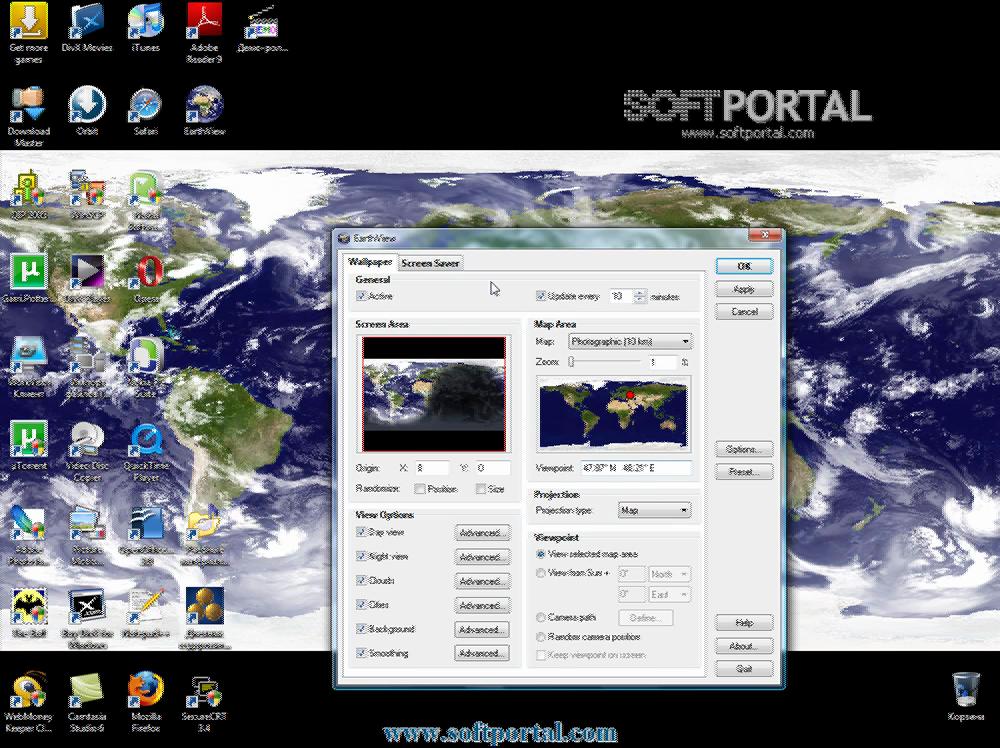Increase the update minutes spinner

pos(640,293)
